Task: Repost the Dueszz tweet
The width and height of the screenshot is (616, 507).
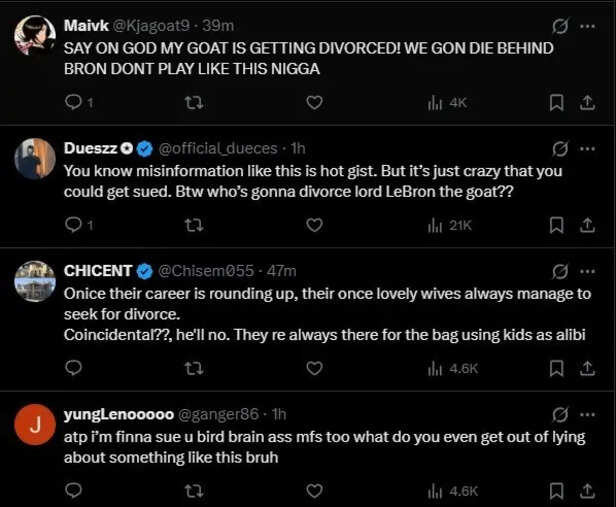Action: [194, 225]
